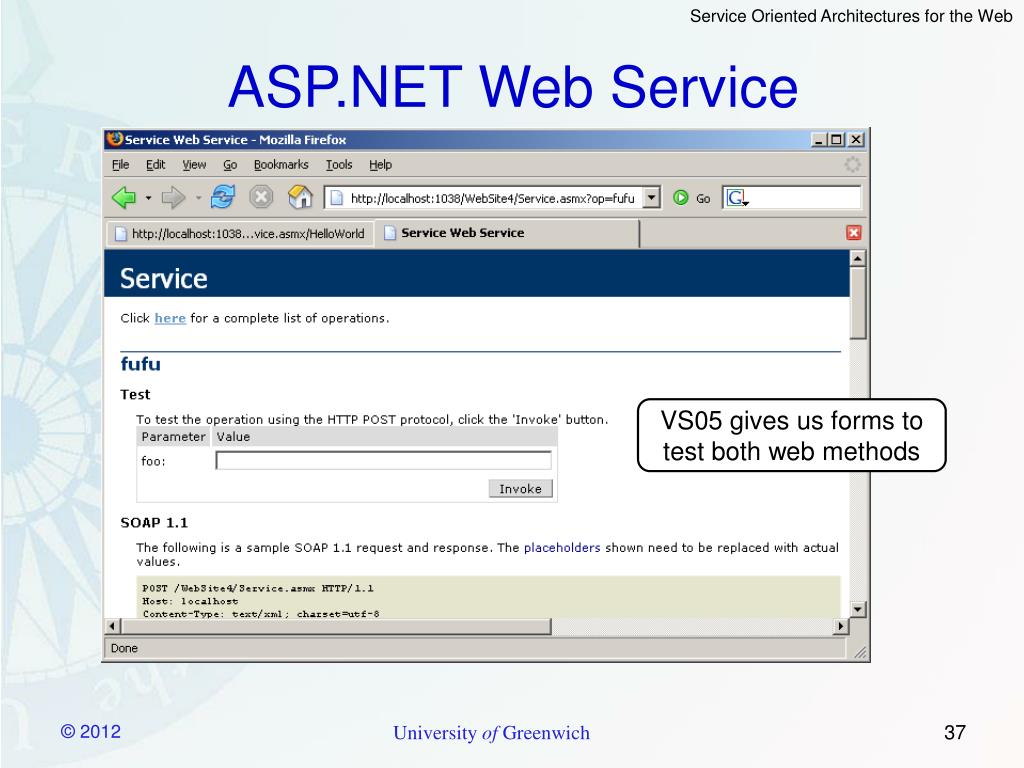Click the 'Done' status bar text

124,648
